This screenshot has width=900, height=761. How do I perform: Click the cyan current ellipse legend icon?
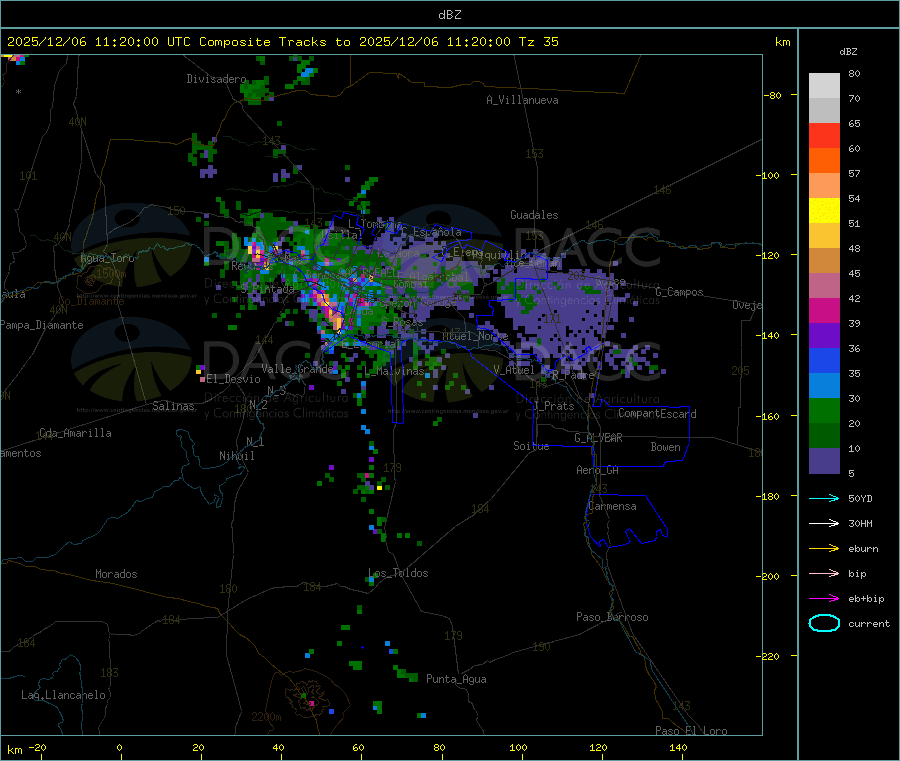[824, 623]
